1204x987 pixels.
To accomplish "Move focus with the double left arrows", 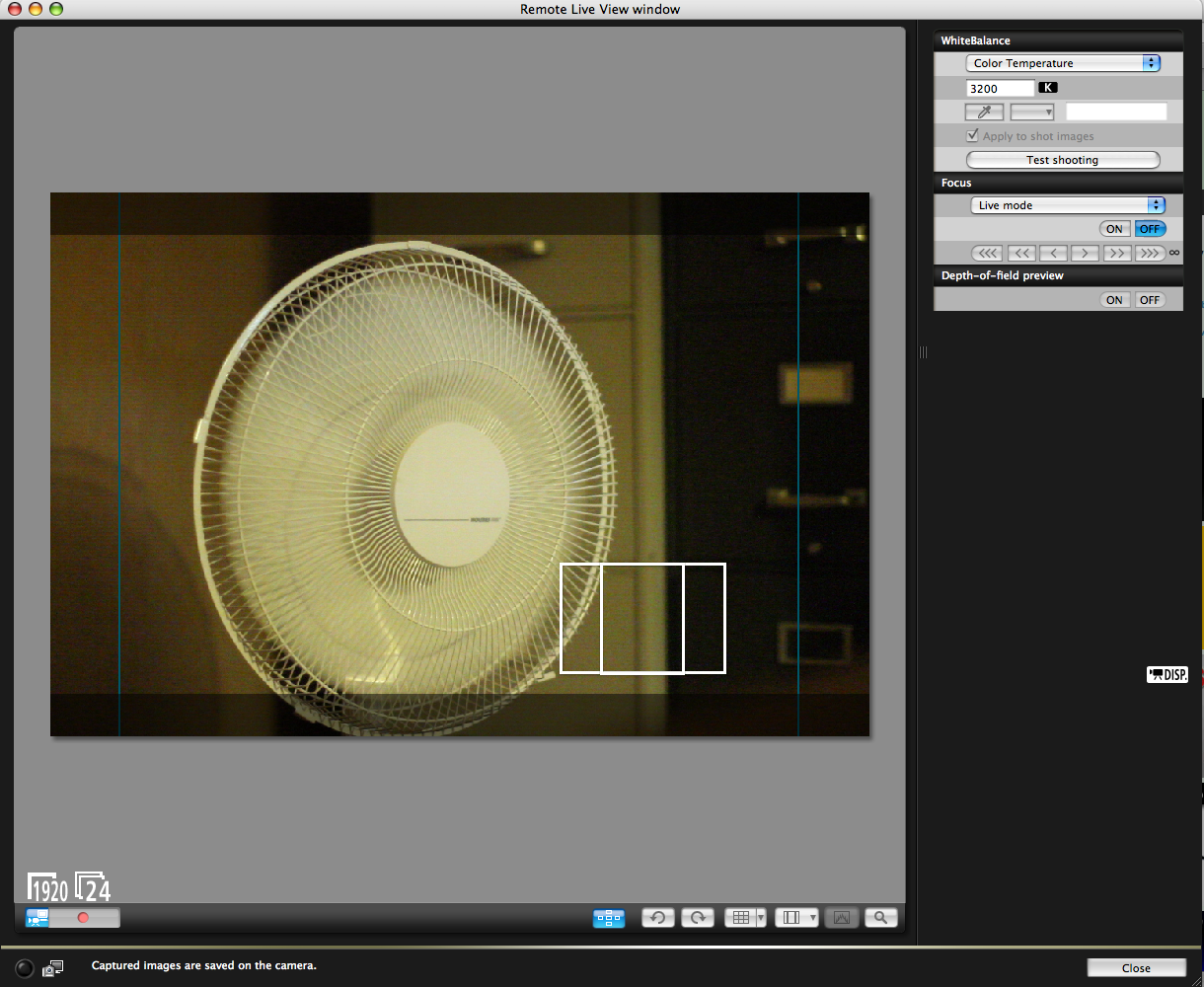I will (1020, 254).
